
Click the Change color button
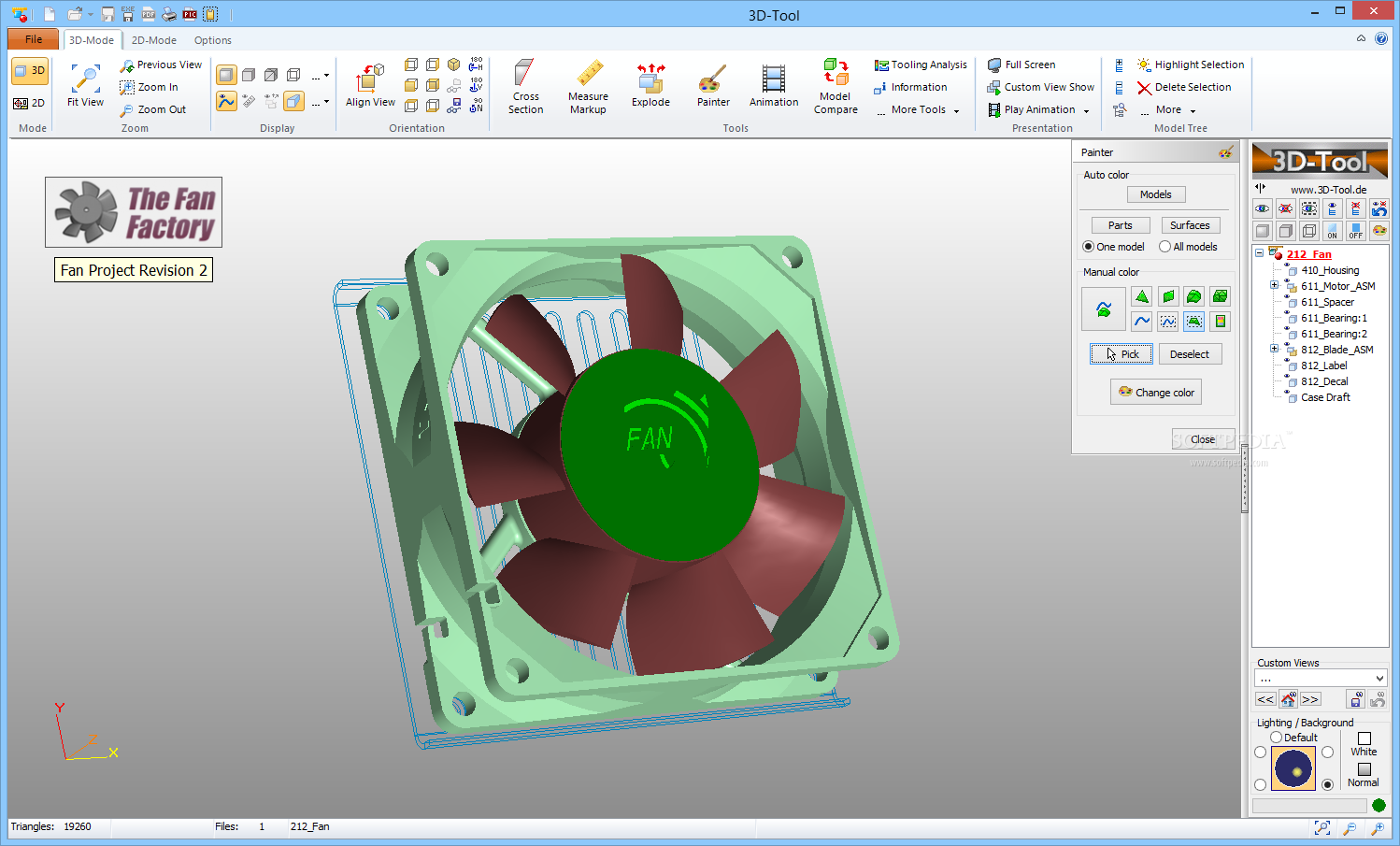(1156, 393)
